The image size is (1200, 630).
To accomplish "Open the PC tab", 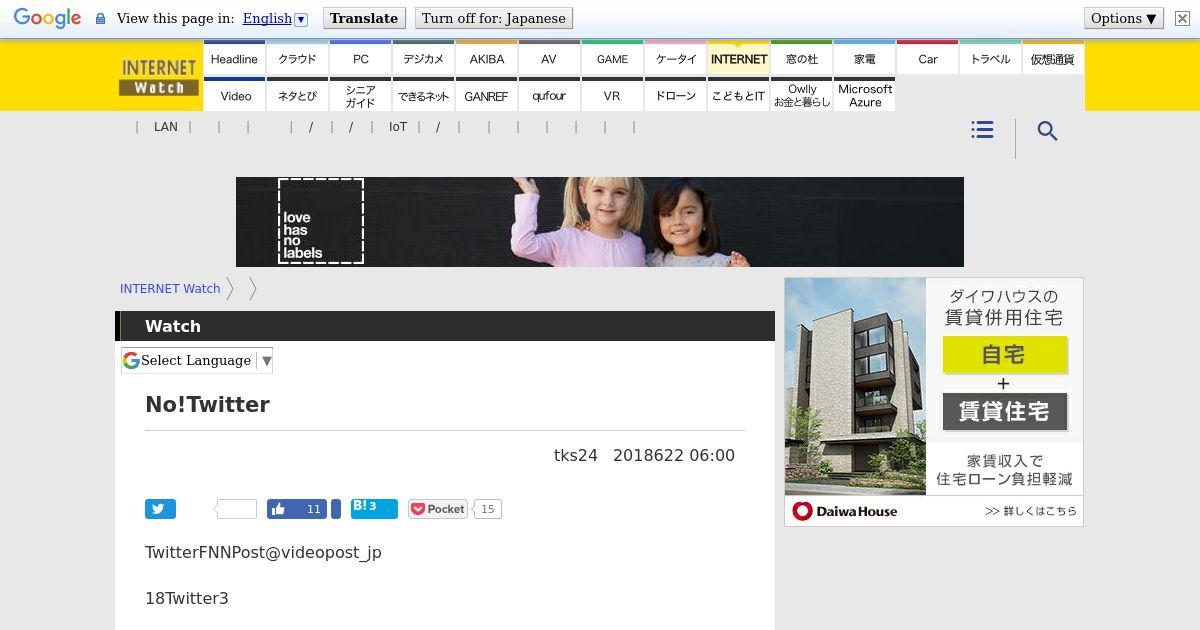I will 360,58.
